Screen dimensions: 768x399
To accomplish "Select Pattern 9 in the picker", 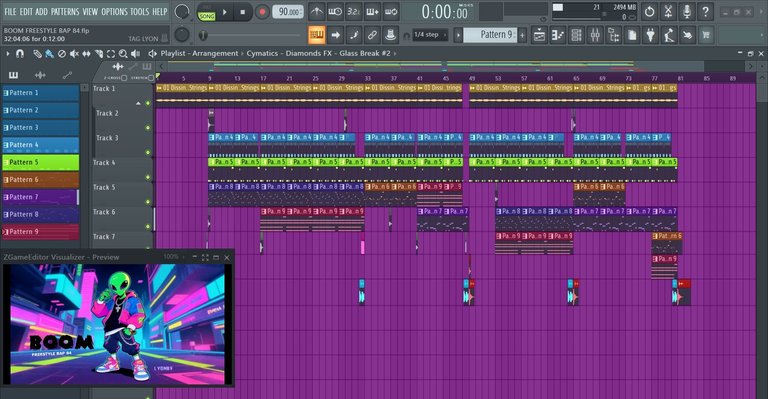I will (x=41, y=232).
